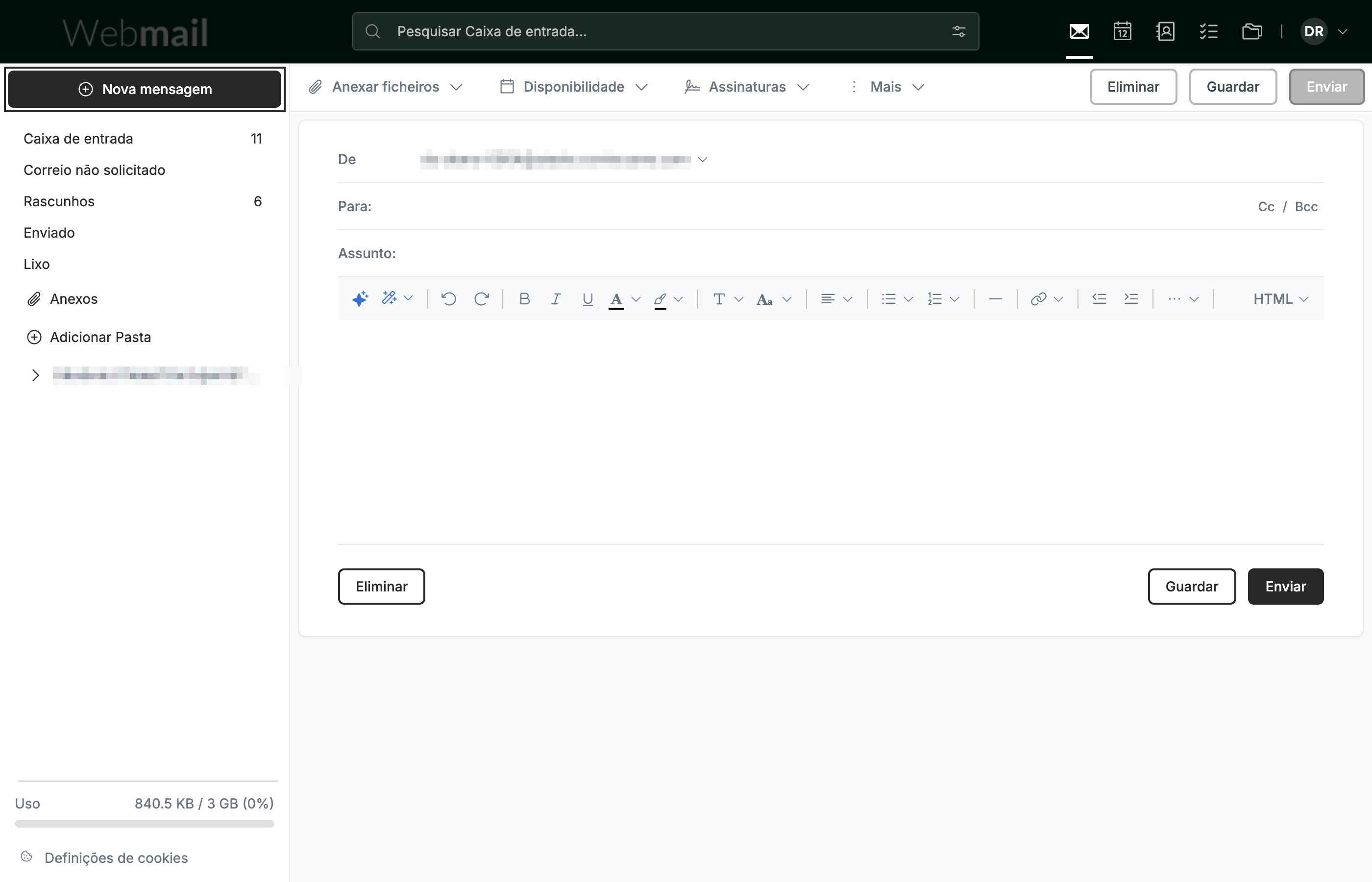Image resolution: width=1372 pixels, height=882 pixels.
Task: Open the font family T dropdown
Action: [x=727, y=299]
